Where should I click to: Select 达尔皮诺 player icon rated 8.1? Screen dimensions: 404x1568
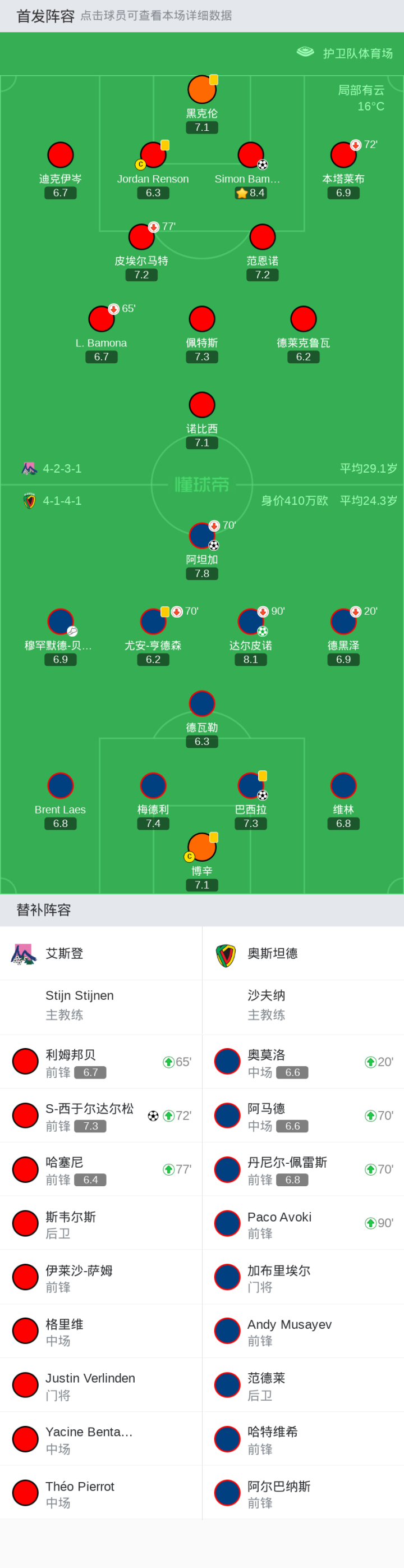(251, 621)
